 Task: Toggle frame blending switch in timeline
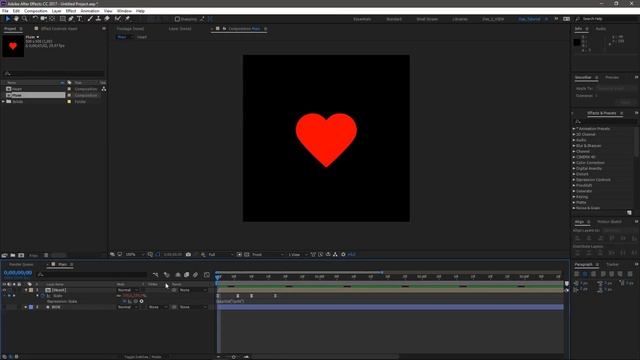186,275
